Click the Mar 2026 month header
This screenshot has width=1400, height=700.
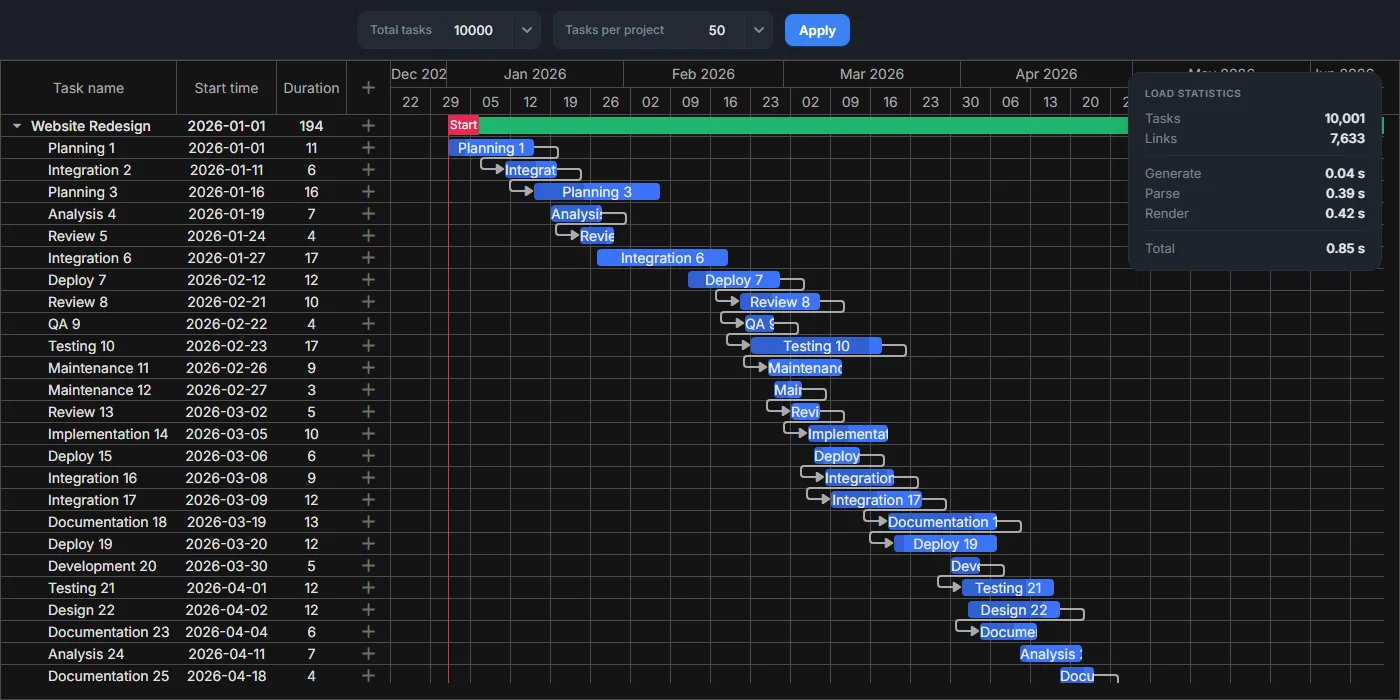872,74
